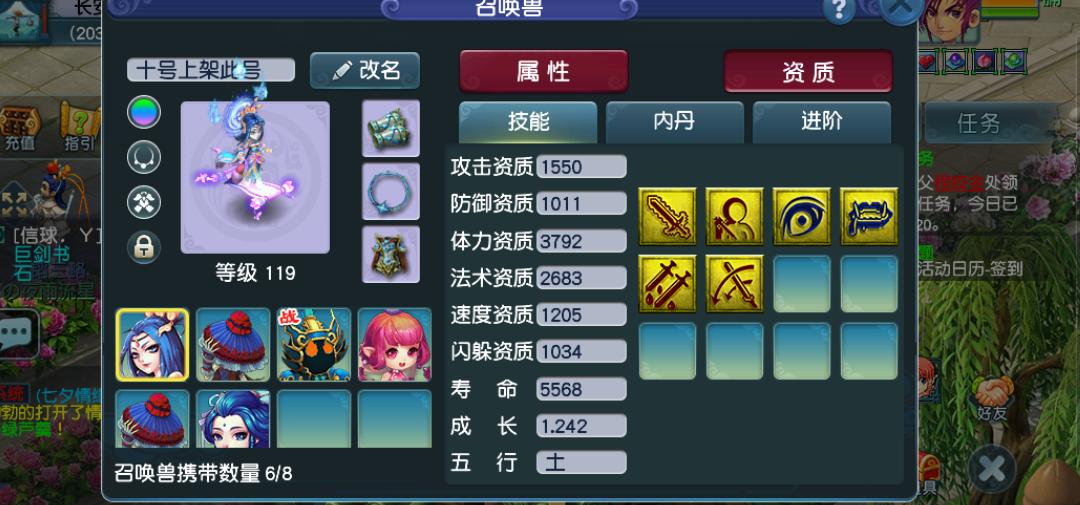Click the 资质 button
1080x505 pixels.
[x=808, y=71]
